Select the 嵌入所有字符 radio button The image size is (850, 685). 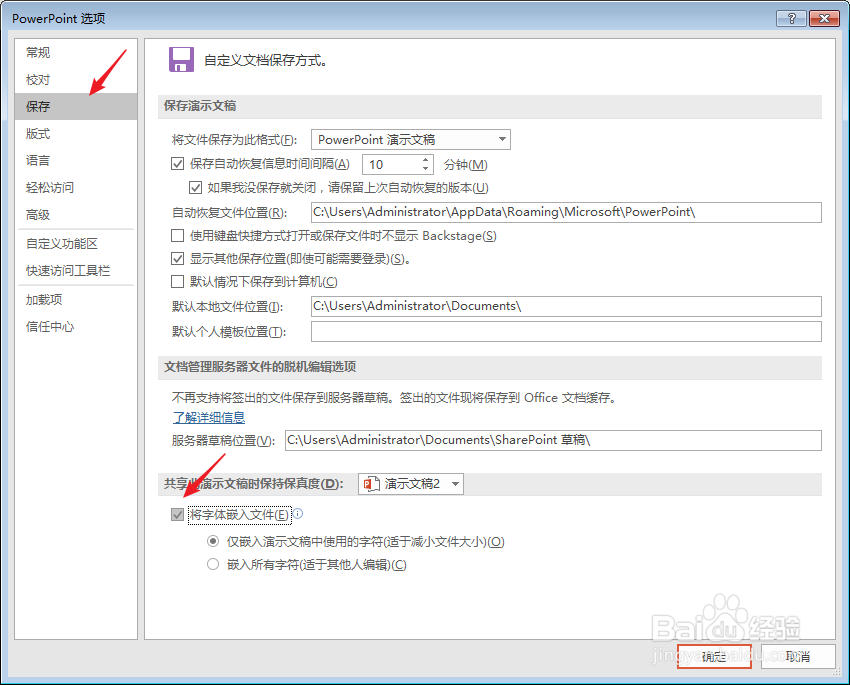pos(213,563)
